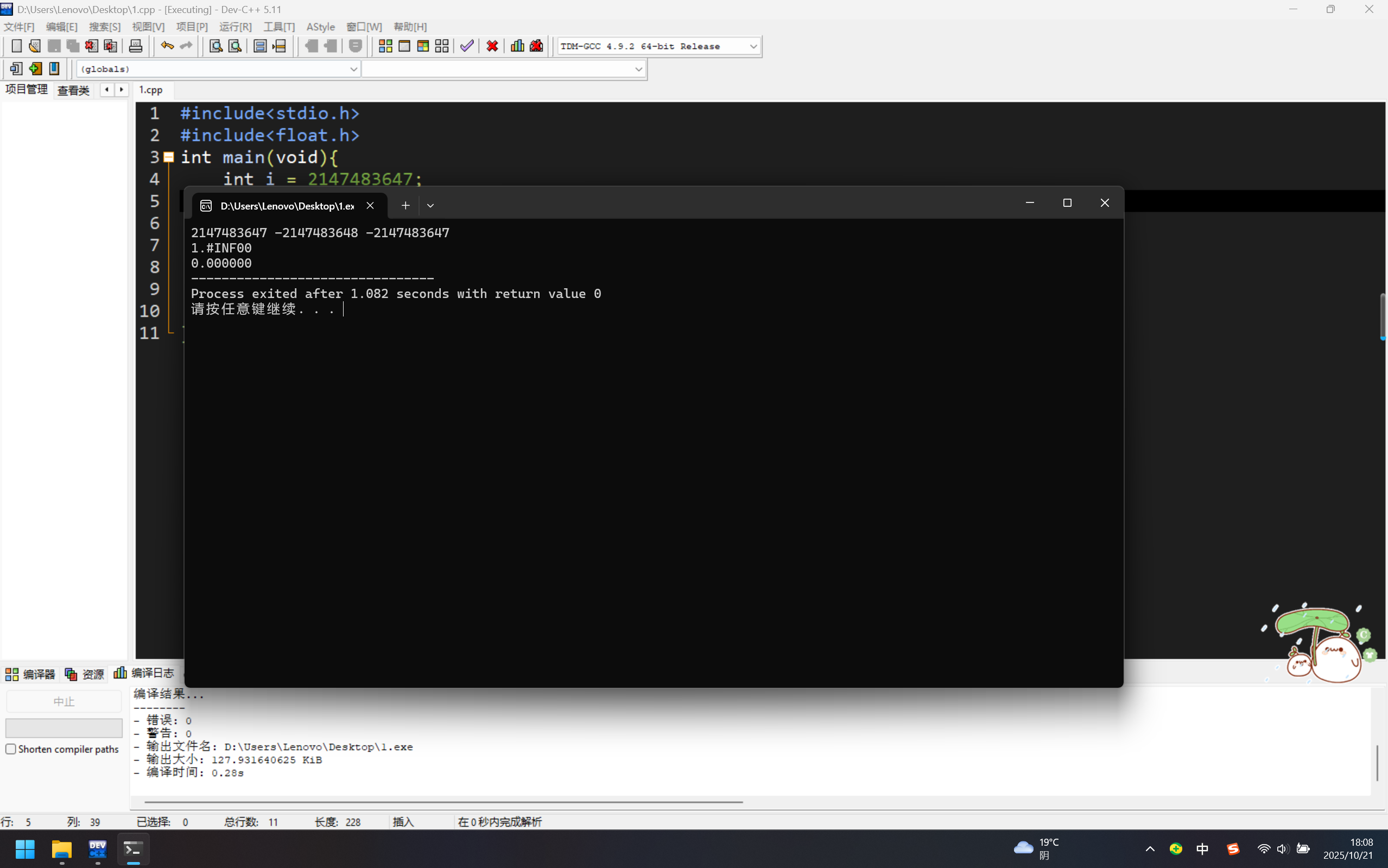Open the 运行[R] menu

click(236, 27)
